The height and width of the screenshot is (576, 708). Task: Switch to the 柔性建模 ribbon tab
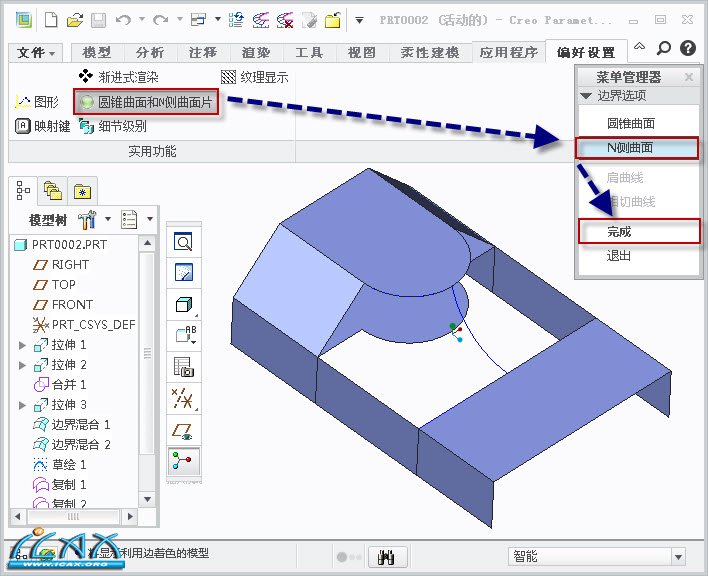[x=430, y=53]
